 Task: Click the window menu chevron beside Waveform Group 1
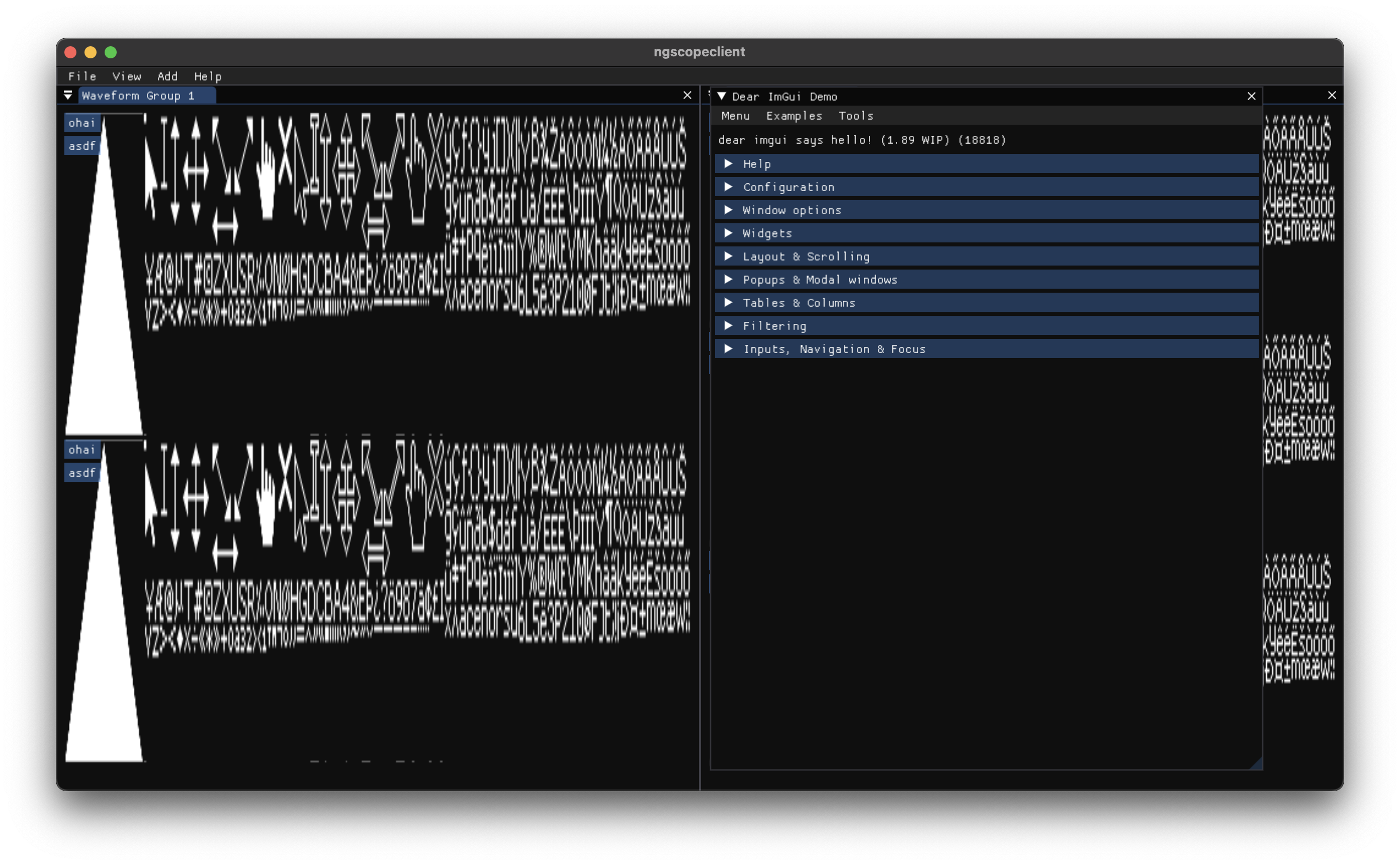coord(68,95)
